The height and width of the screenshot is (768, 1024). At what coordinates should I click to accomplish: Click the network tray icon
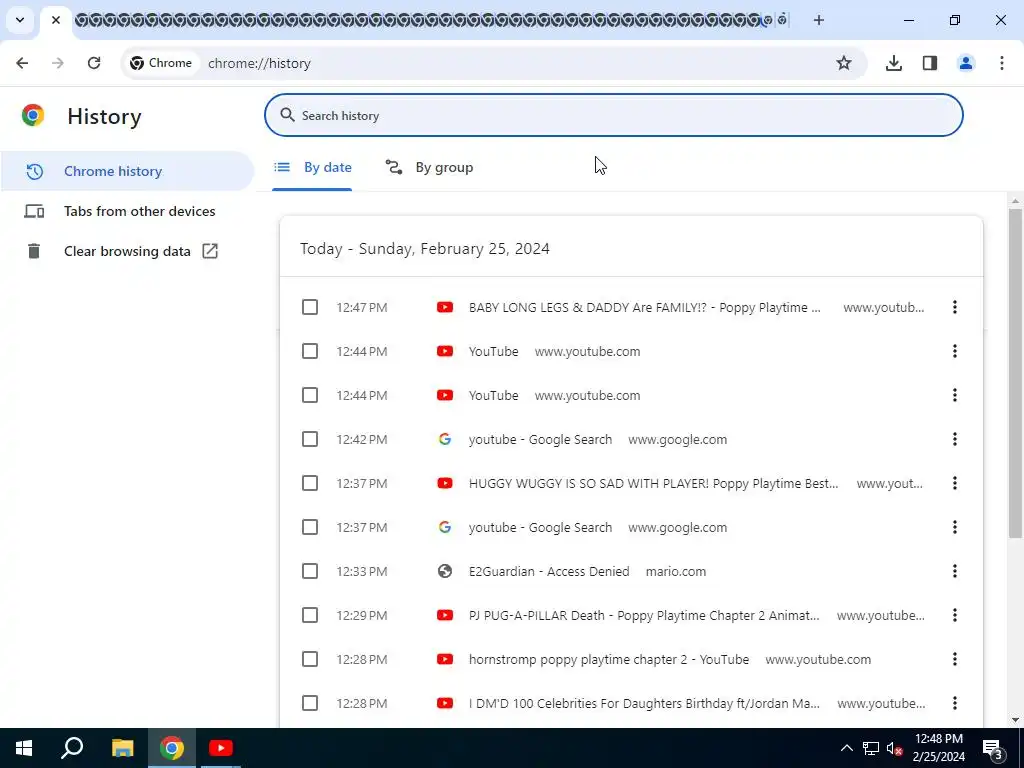click(871, 748)
